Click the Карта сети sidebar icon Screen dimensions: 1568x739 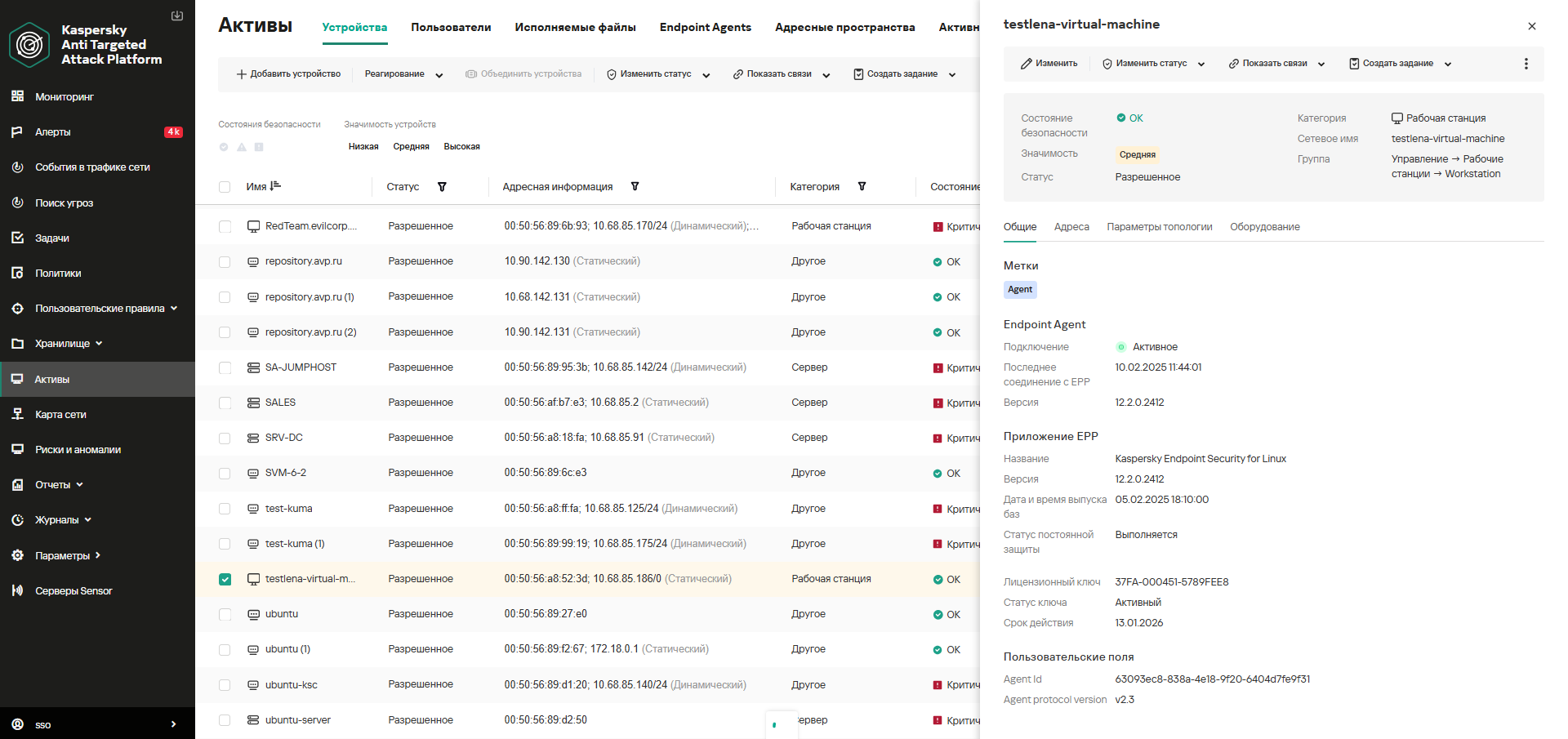coord(17,415)
